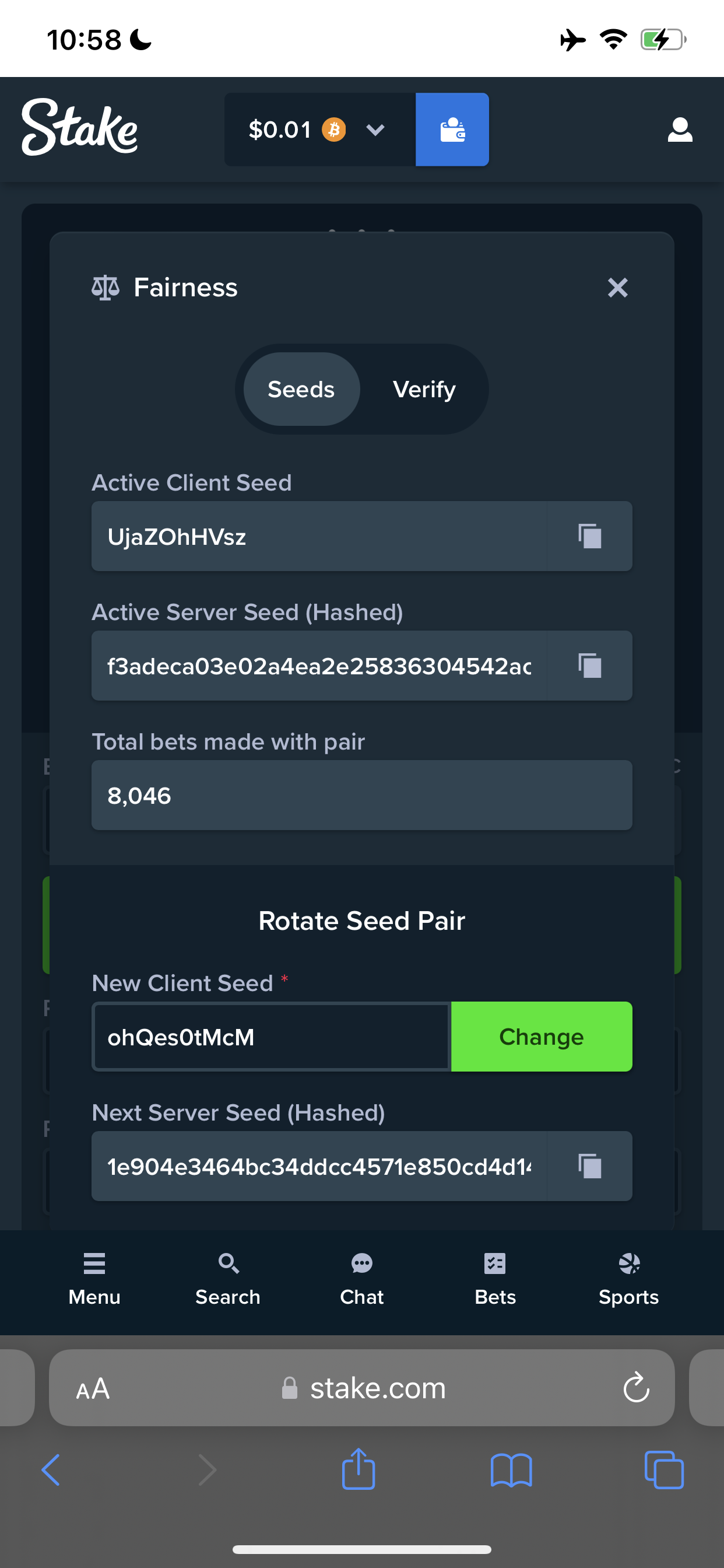Open the Chat bubble icon
Image resolution: width=724 pixels, height=1568 pixels.
pos(362,1263)
